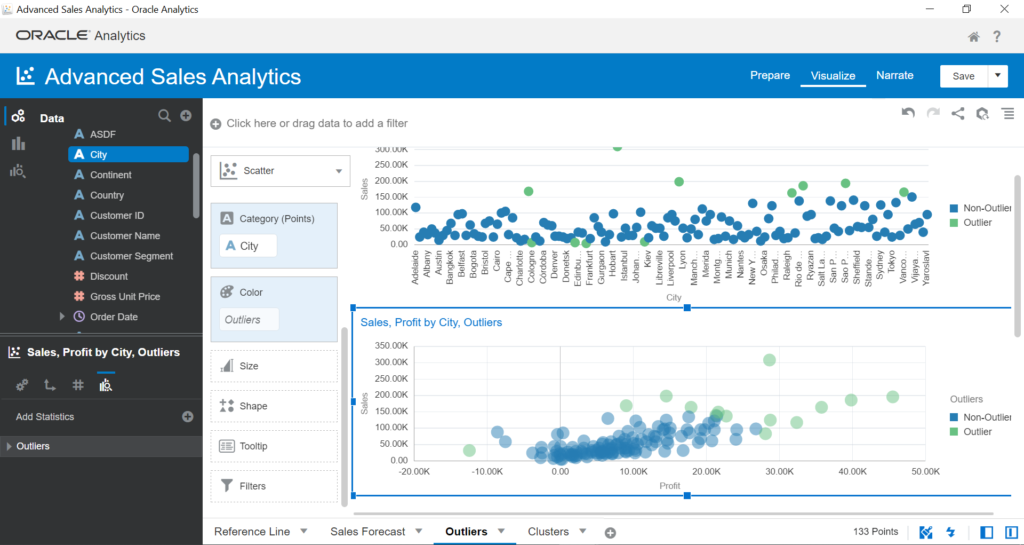1024x545 pixels.
Task: Click the Data panel vertical scrollbar
Action: tap(196, 186)
